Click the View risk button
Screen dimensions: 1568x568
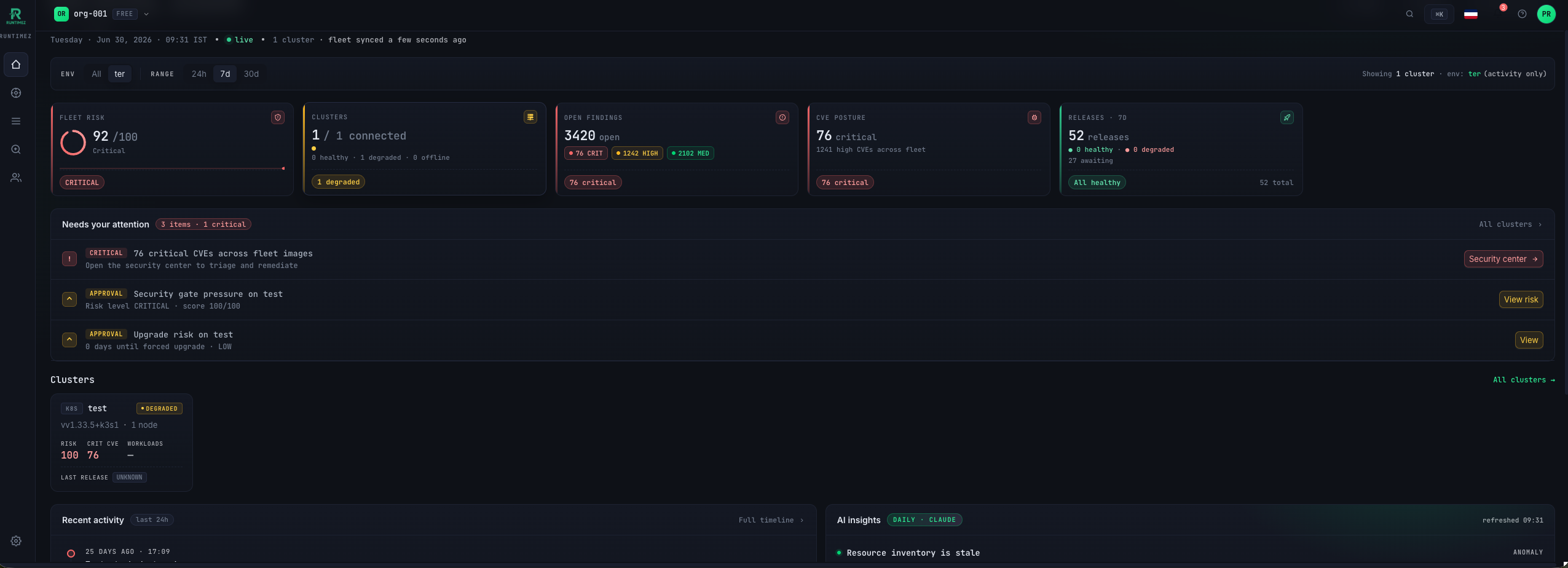pos(1521,299)
